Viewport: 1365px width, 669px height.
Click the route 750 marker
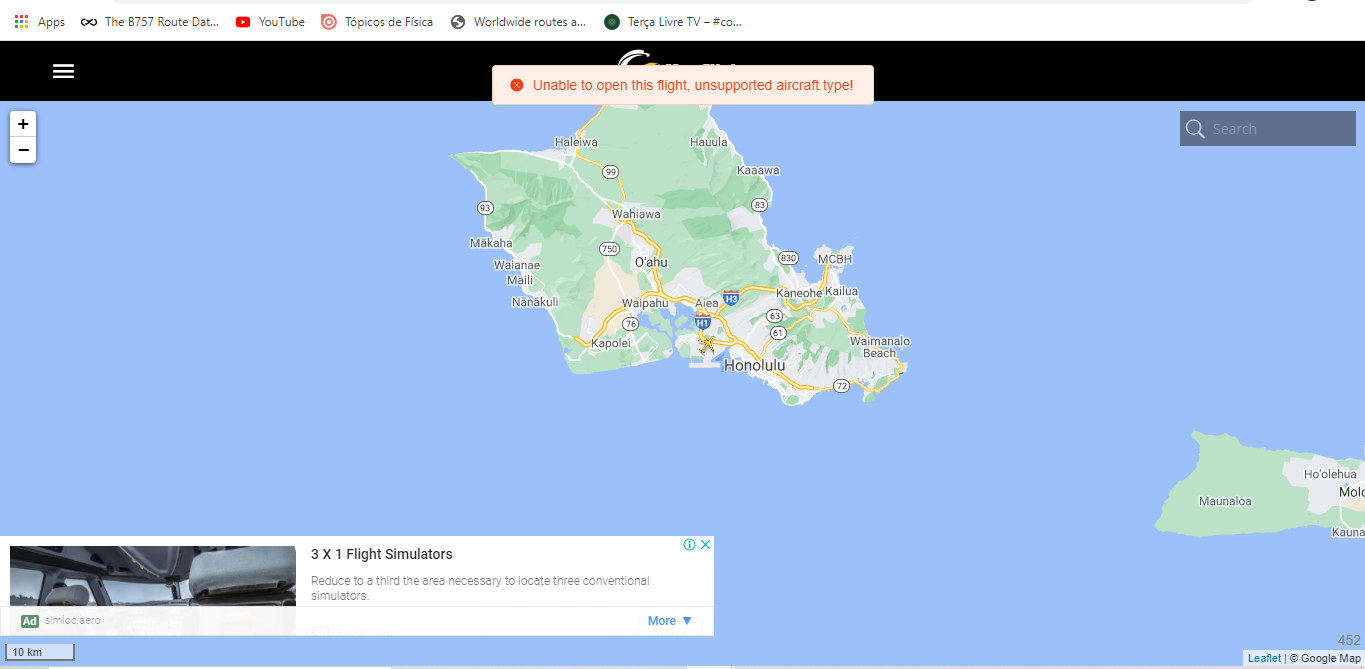coord(609,249)
